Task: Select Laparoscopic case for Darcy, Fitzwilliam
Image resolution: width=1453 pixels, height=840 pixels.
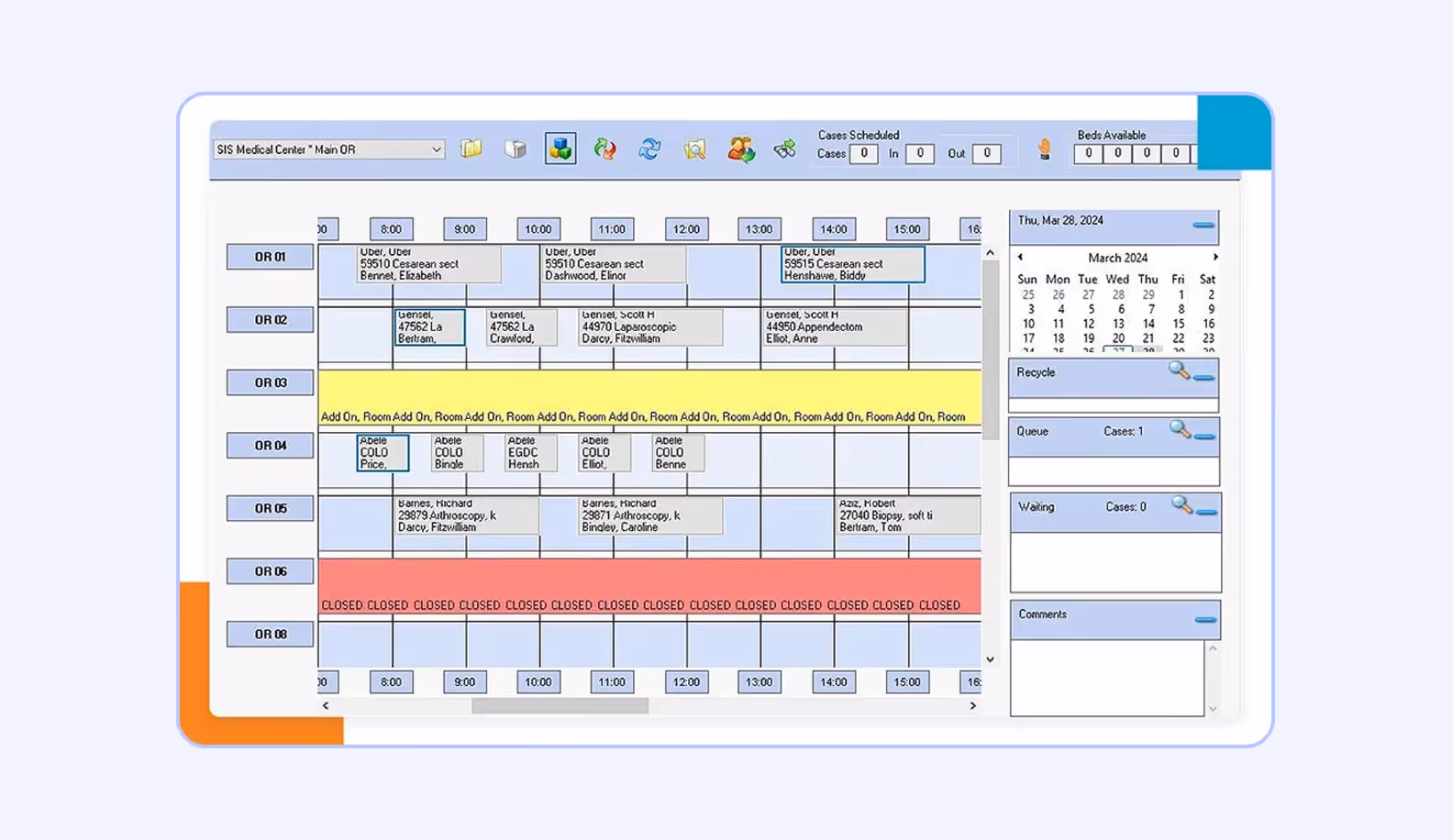Action: 650,327
